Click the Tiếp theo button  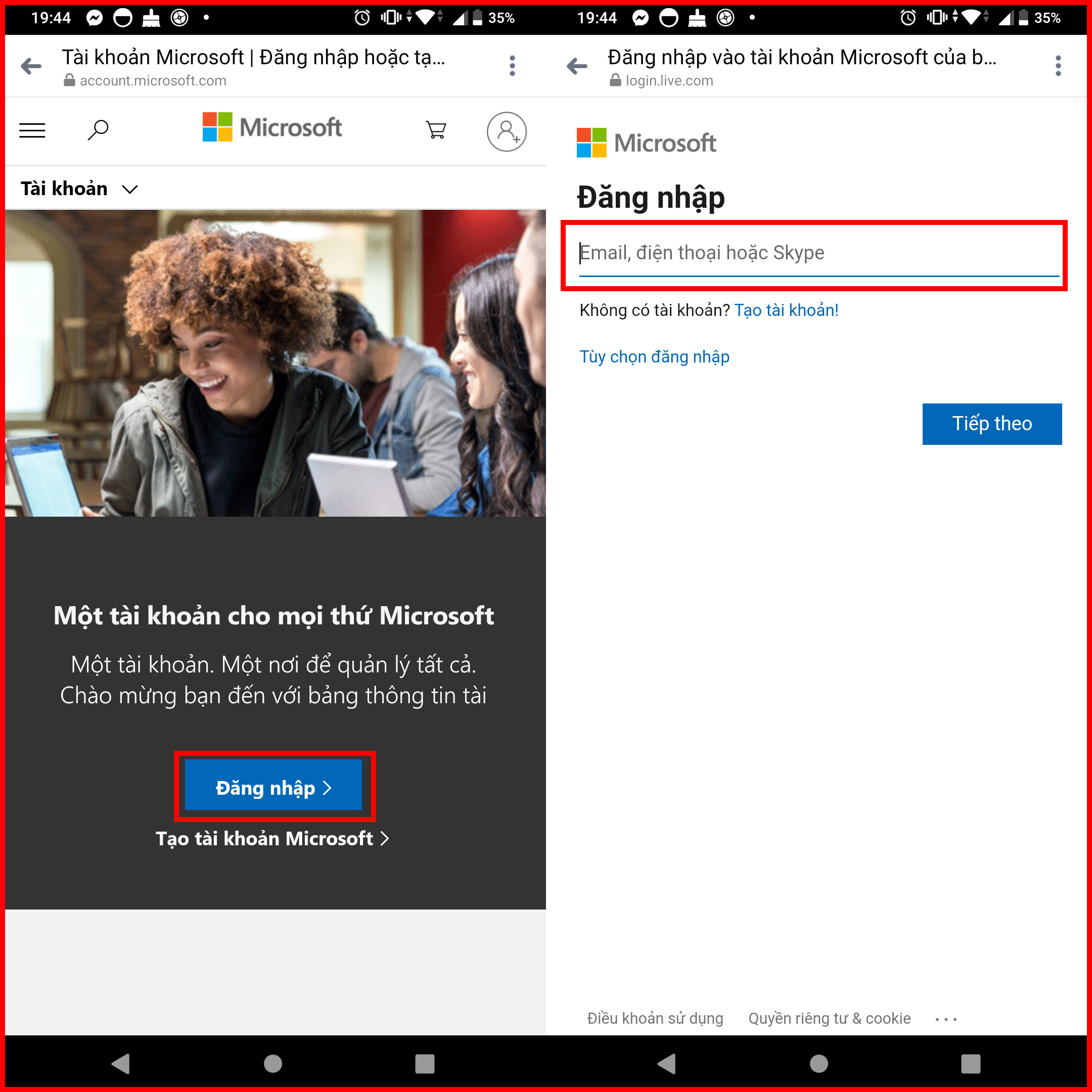click(992, 424)
